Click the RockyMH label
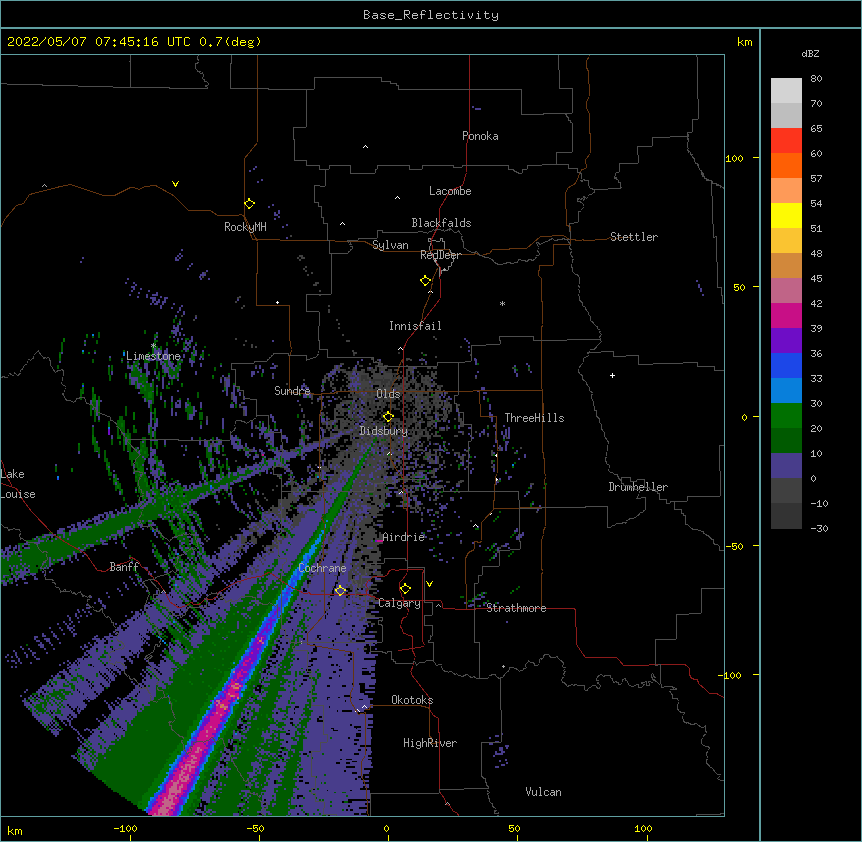The height and width of the screenshot is (842, 862). pyautogui.click(x=245, y=227)
